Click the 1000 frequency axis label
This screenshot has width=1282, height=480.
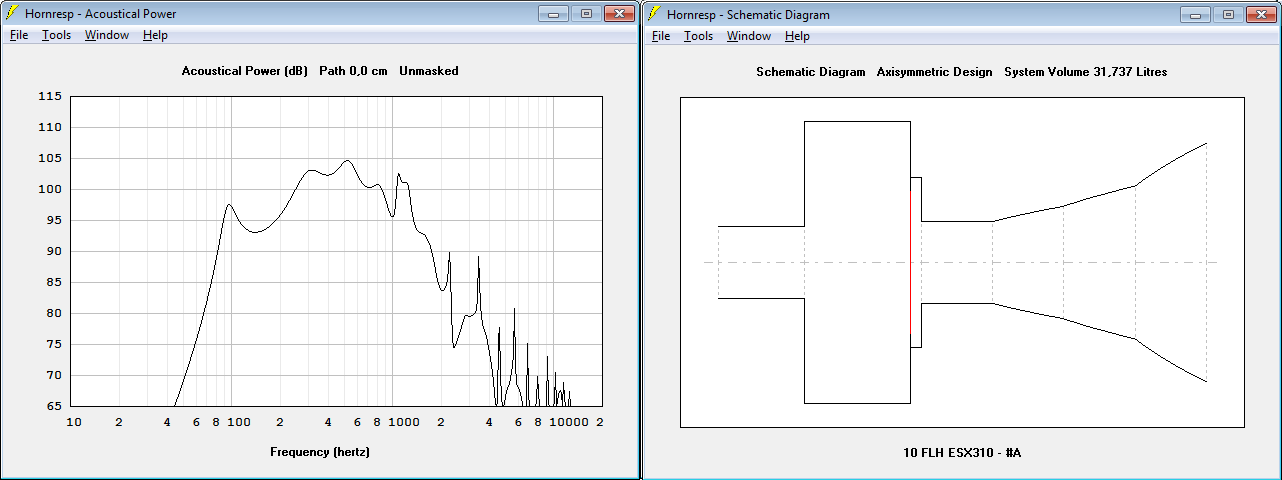404,422
